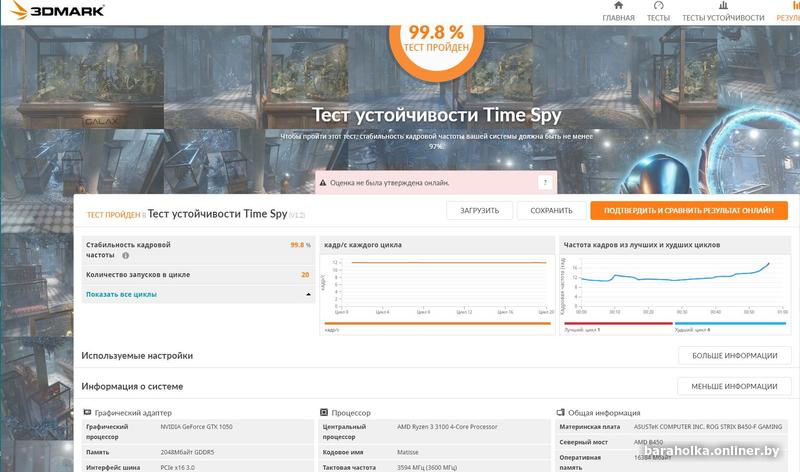Click AMD Ryzen 3 3100 4-Core Processor text
Image resolution: width=800 pixels, height=472 pixels.
(447, 427)
